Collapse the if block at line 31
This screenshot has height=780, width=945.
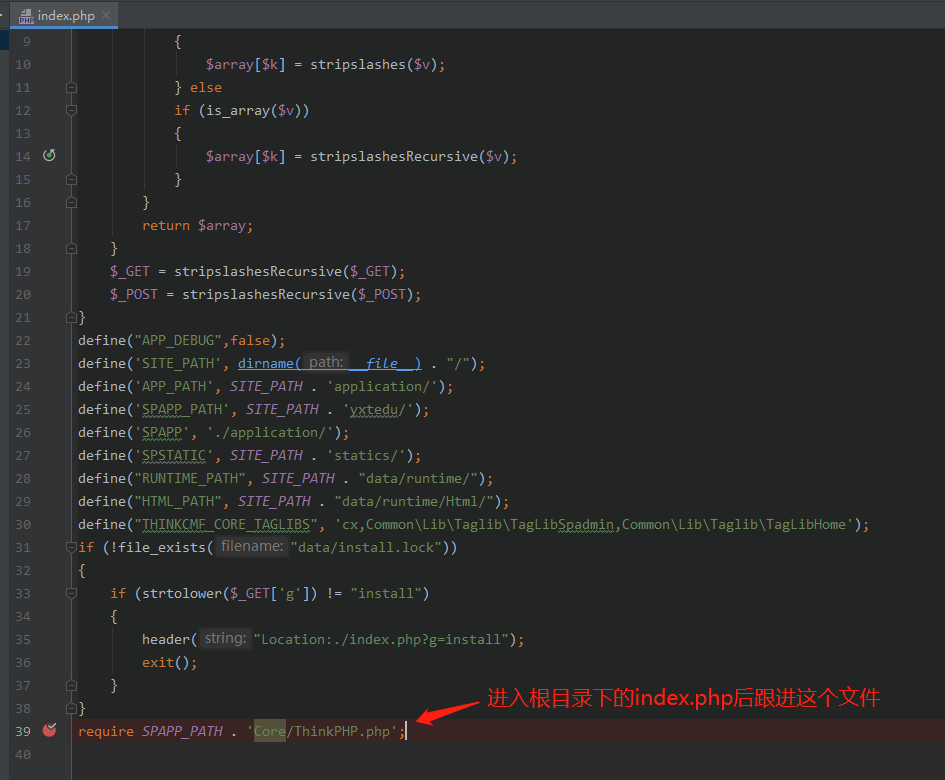click(x=71, y=547)
